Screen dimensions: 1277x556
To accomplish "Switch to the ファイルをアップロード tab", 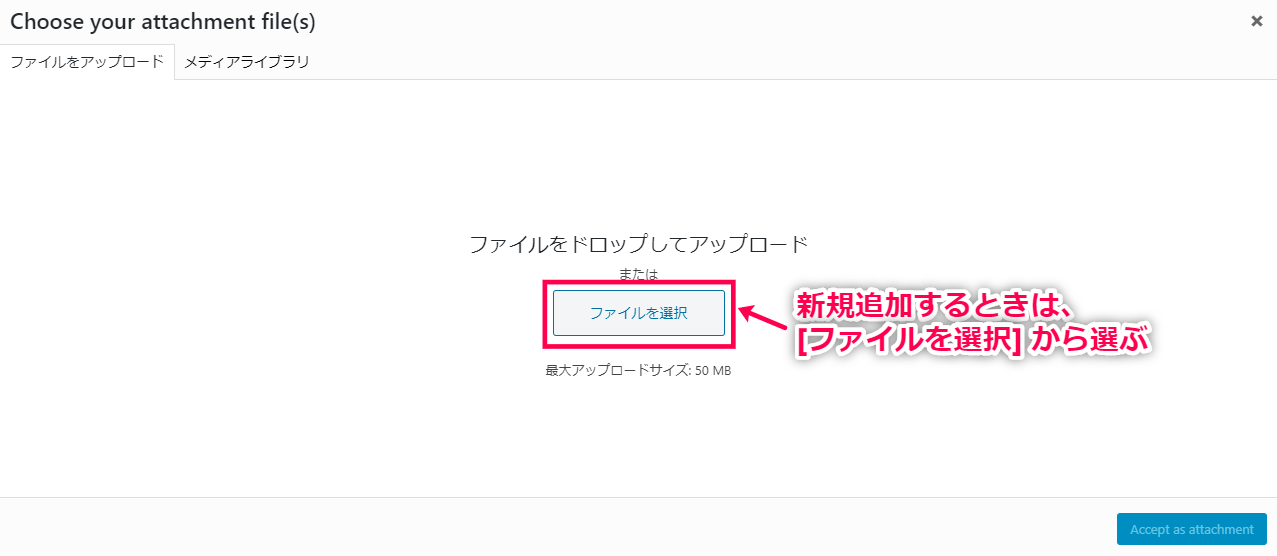I will pos(87,61).
